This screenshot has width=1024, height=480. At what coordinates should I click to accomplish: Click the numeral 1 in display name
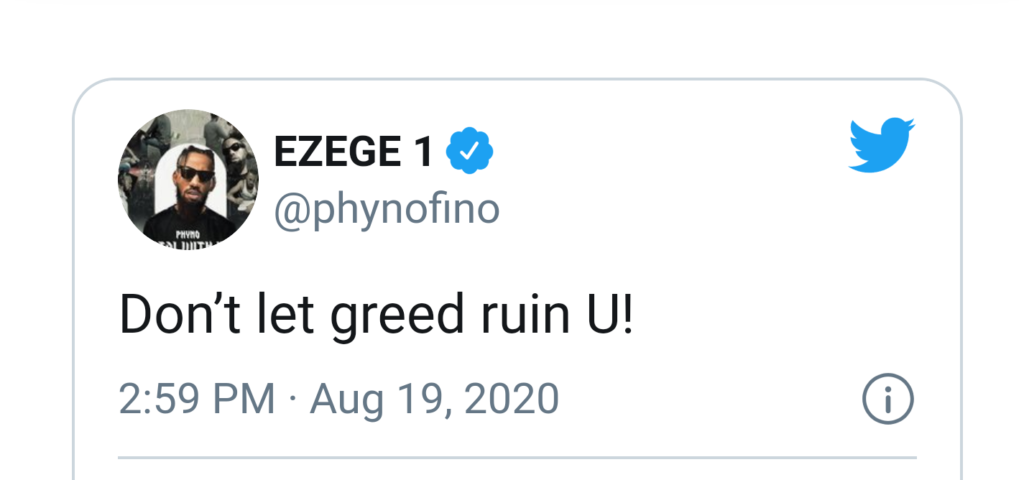tap(423, 153)
